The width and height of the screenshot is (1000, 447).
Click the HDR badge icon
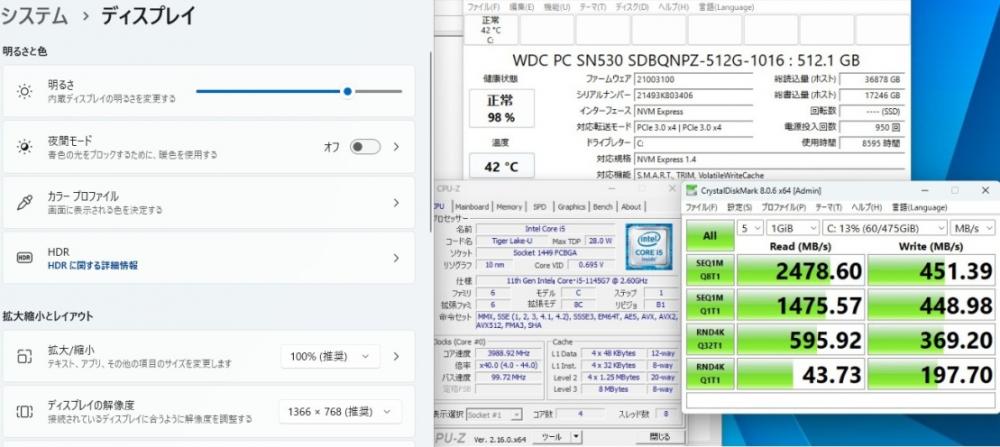(24, 258)
